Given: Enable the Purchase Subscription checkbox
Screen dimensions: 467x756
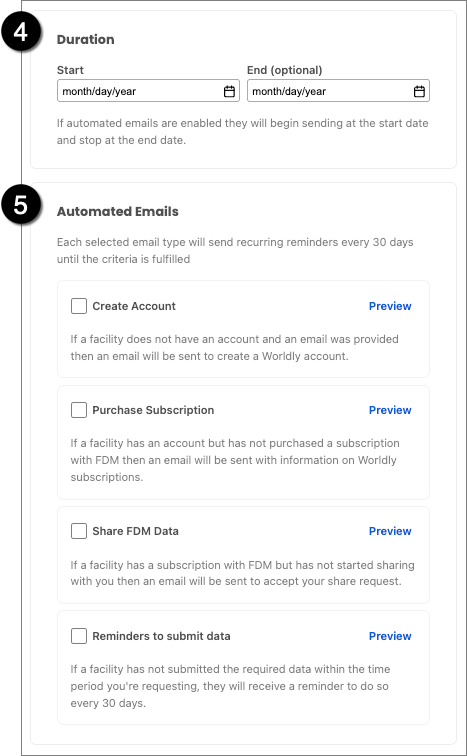Looking at the screenshot, I should tap(79, 410).
